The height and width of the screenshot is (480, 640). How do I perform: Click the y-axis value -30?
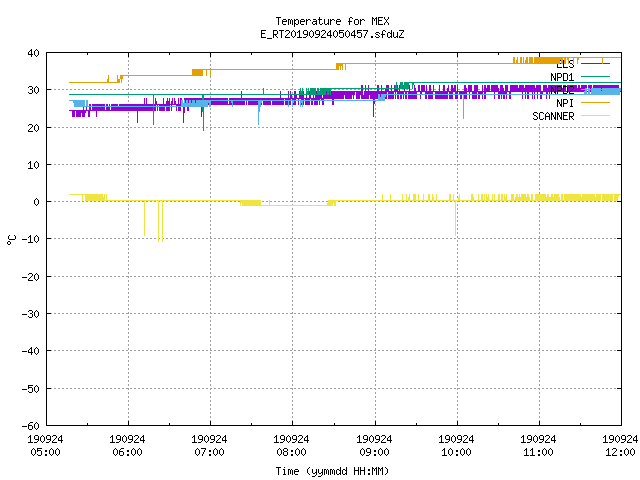click(x=31, y=314)
